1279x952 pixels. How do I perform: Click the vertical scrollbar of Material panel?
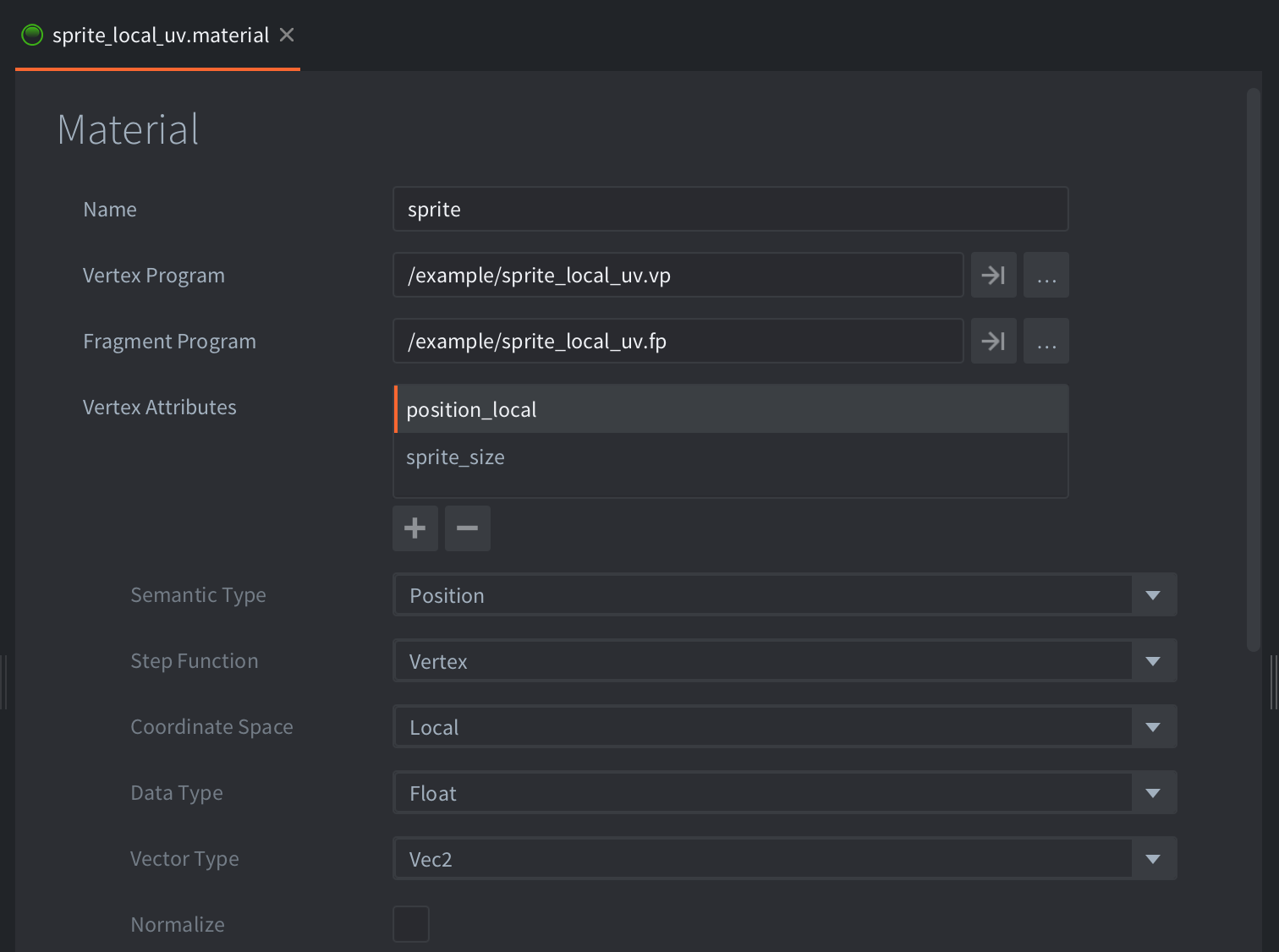pos(1254,369)
